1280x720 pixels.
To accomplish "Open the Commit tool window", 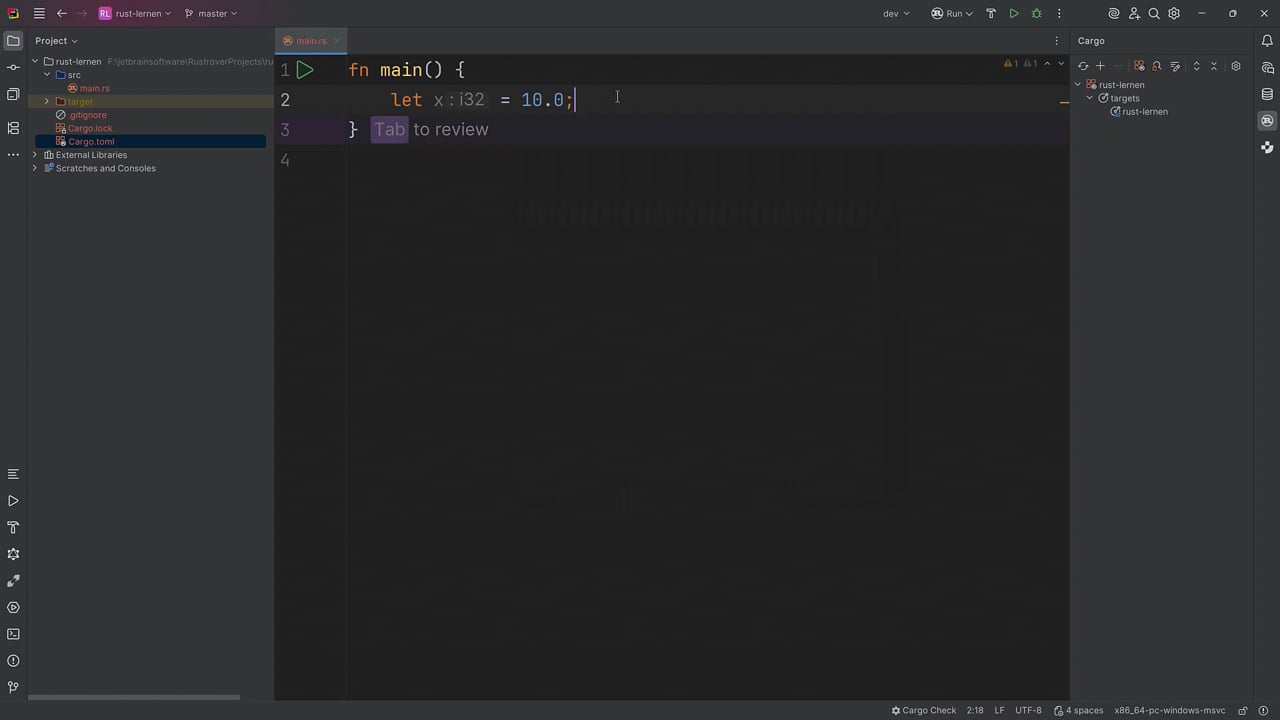I will (13, 68).
